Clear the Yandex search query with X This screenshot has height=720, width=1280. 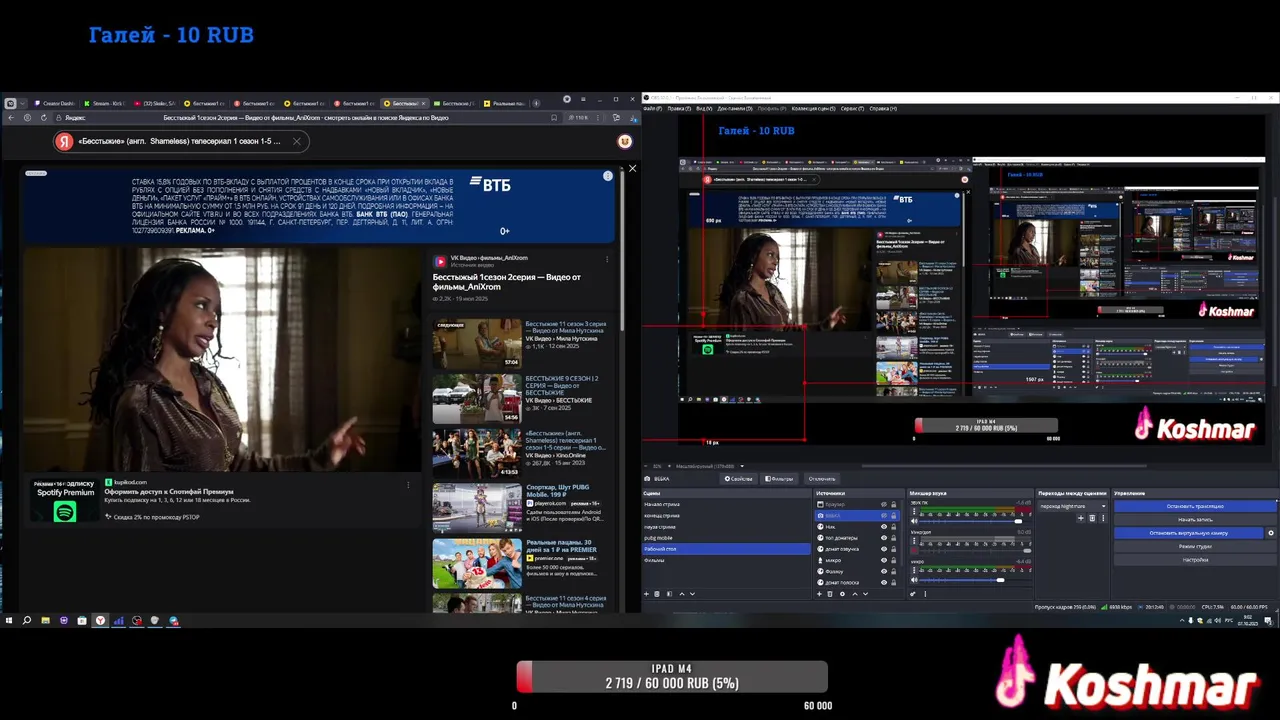click(296, 141)
